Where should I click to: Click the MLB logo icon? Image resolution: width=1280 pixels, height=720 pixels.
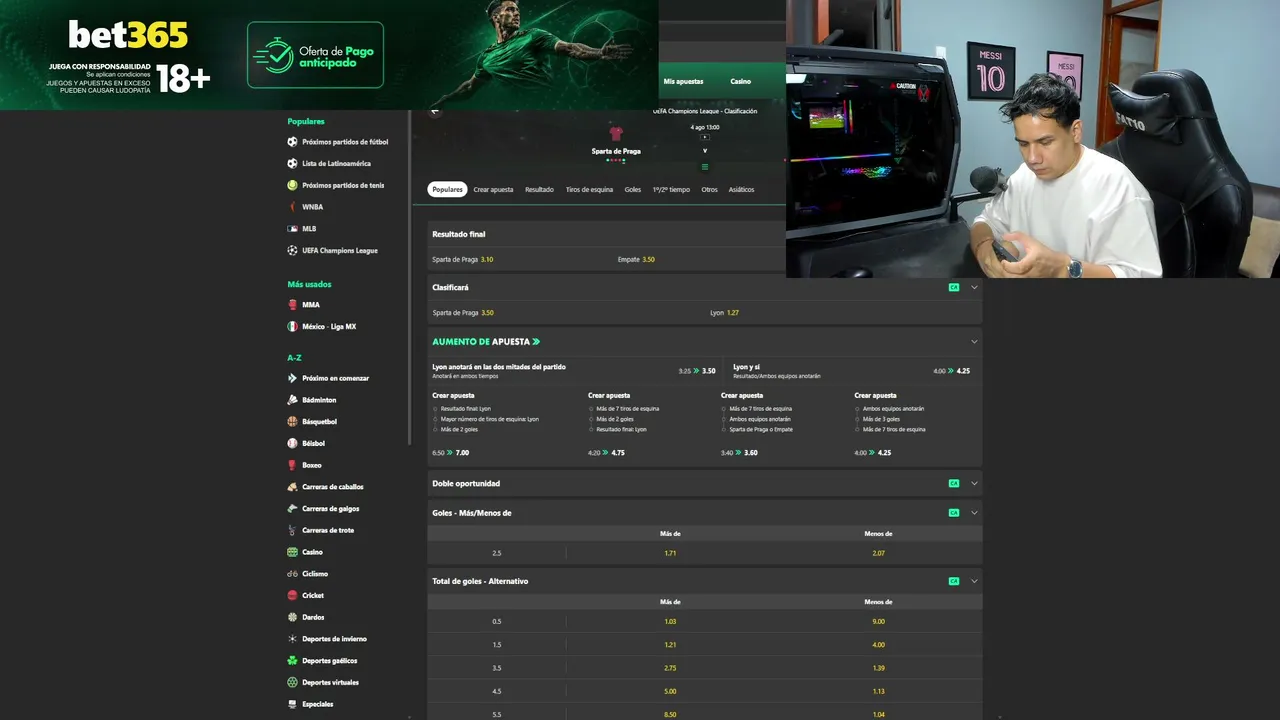click(x=292, y=228)
